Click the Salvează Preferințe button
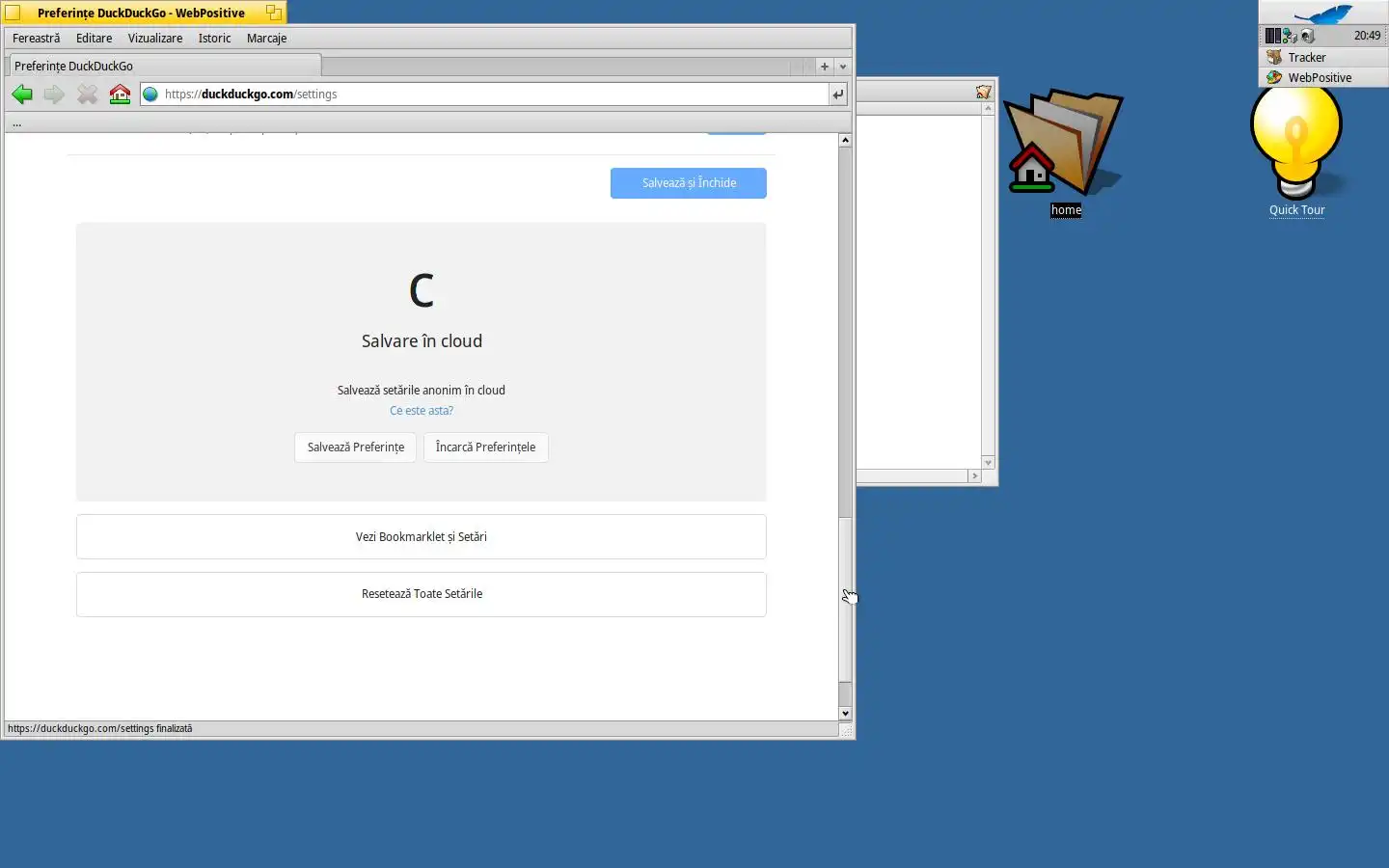The height and width of the screenshot is (868, 1389). click(x=356, y=448)
